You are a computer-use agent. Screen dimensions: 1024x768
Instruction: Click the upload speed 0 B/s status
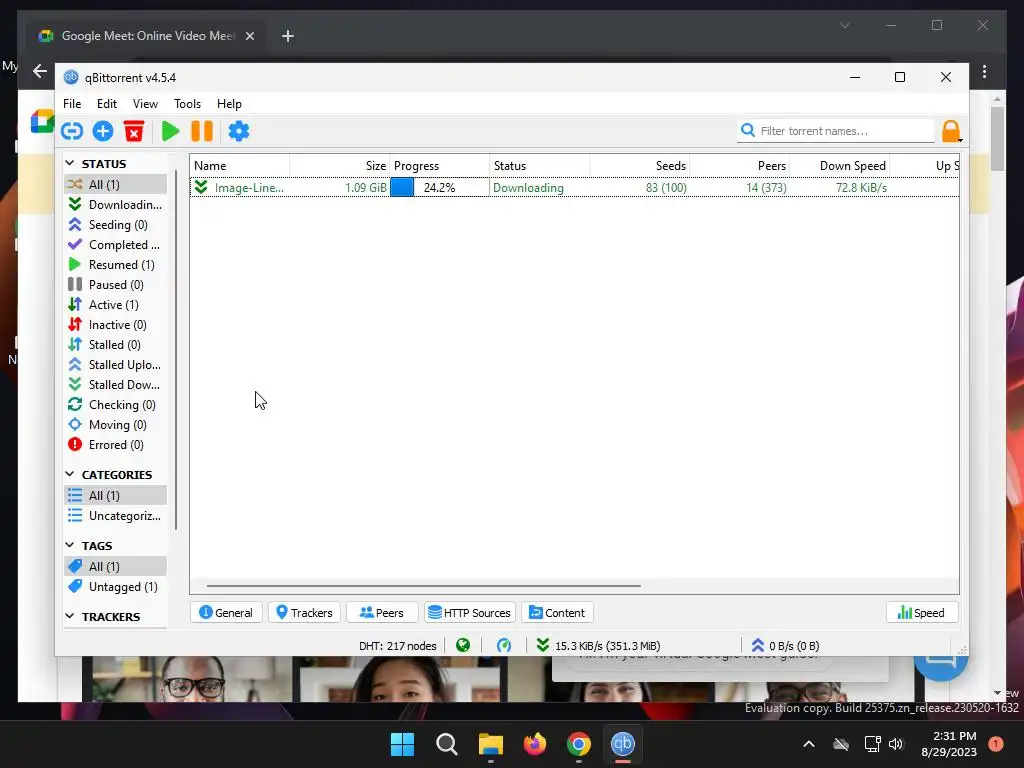coord(785,646)
